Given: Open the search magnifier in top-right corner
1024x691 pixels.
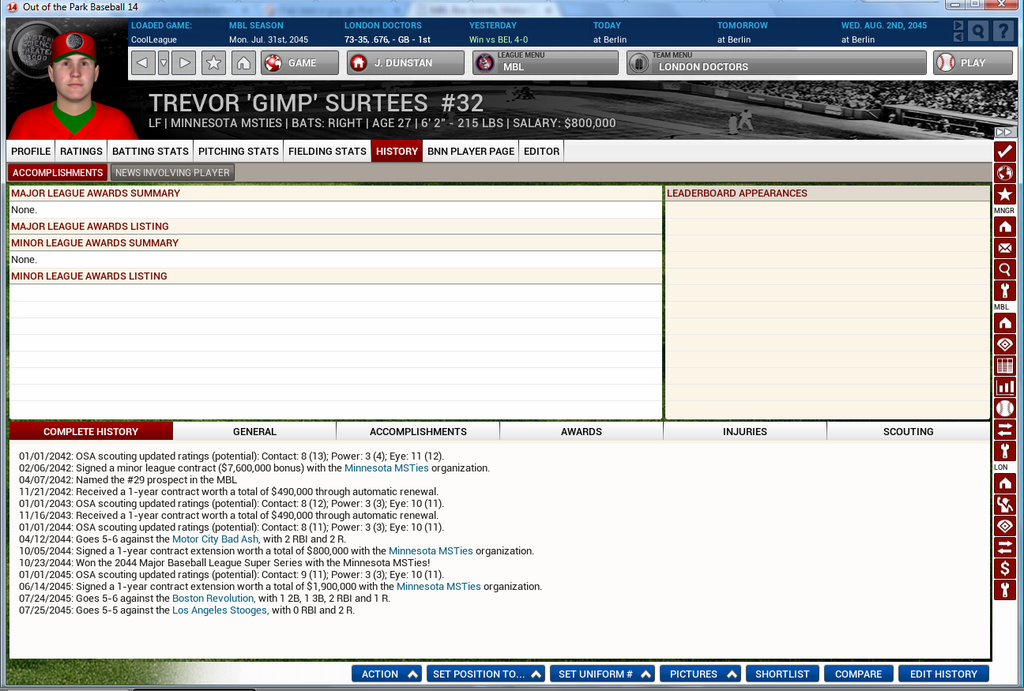Looking at the screenshot, I should coord(978,31).
